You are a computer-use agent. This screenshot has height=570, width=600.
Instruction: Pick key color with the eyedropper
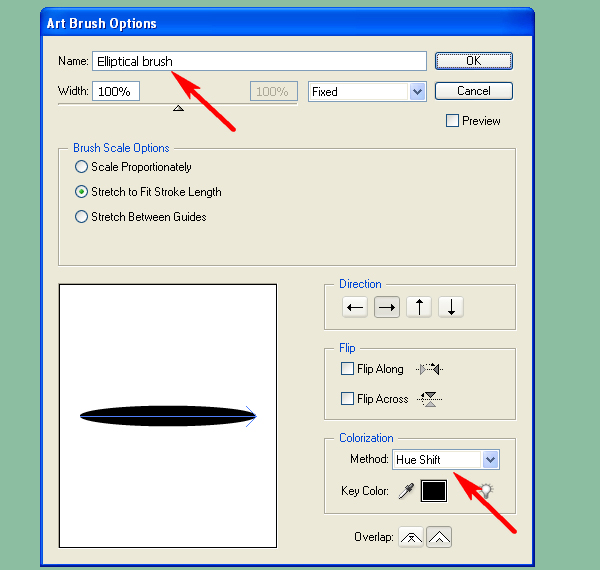coord(406,491)
